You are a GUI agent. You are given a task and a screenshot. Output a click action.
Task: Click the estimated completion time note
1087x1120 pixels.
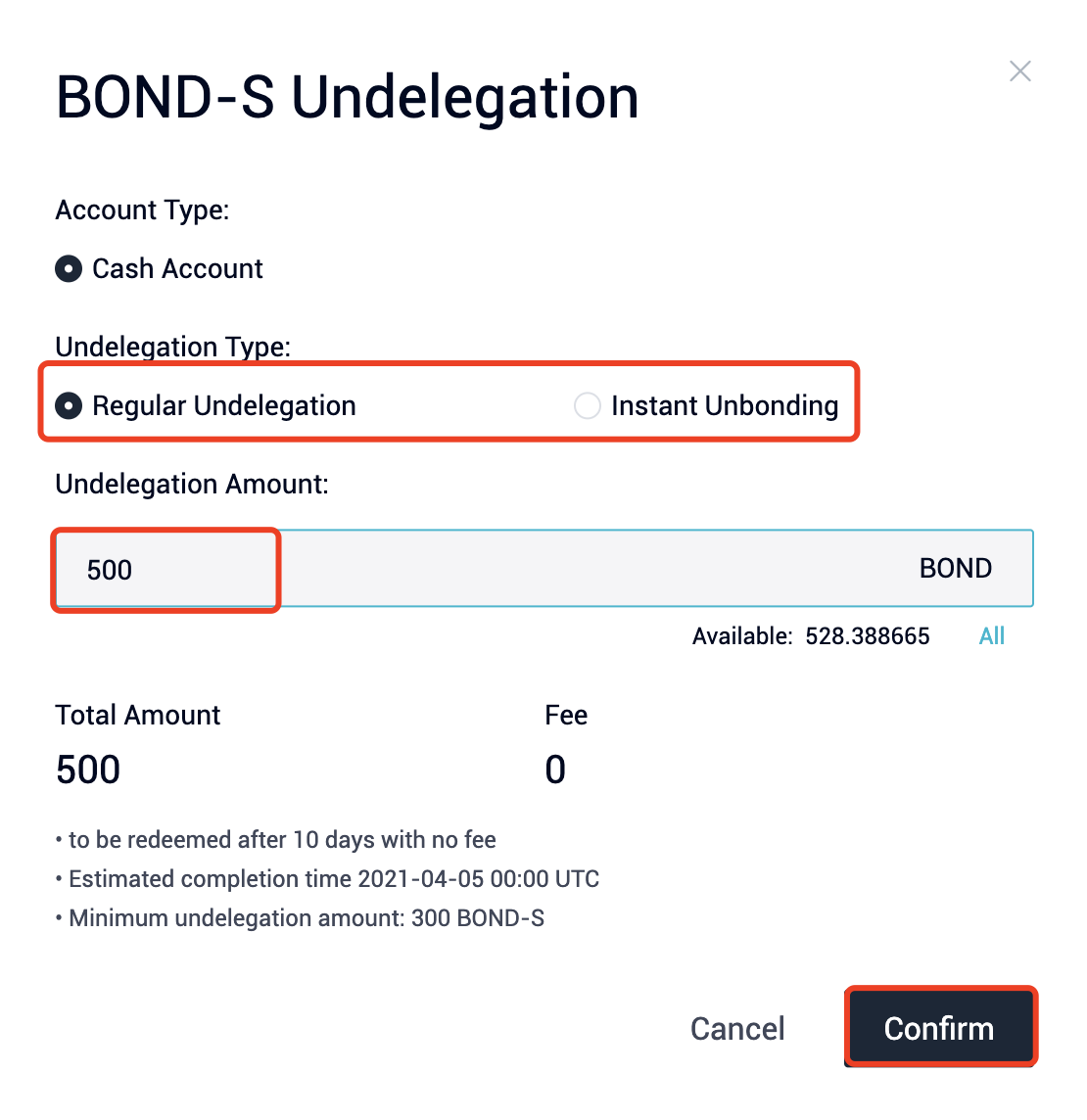click(333, 879)
